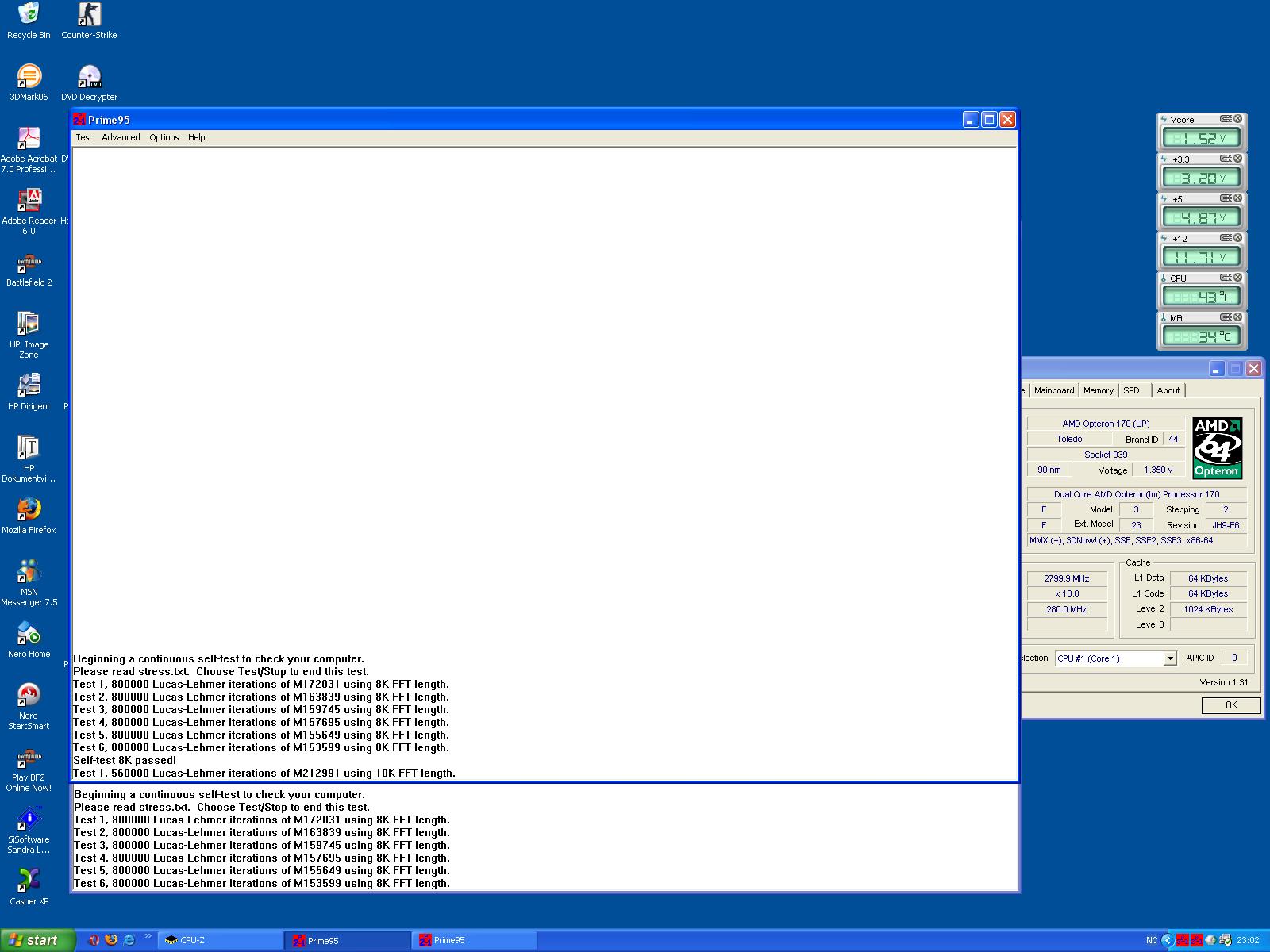This screenshot has height=952, width=1270.
Task: Switch to the second Prime95 taskbar button
Action: 475,940
